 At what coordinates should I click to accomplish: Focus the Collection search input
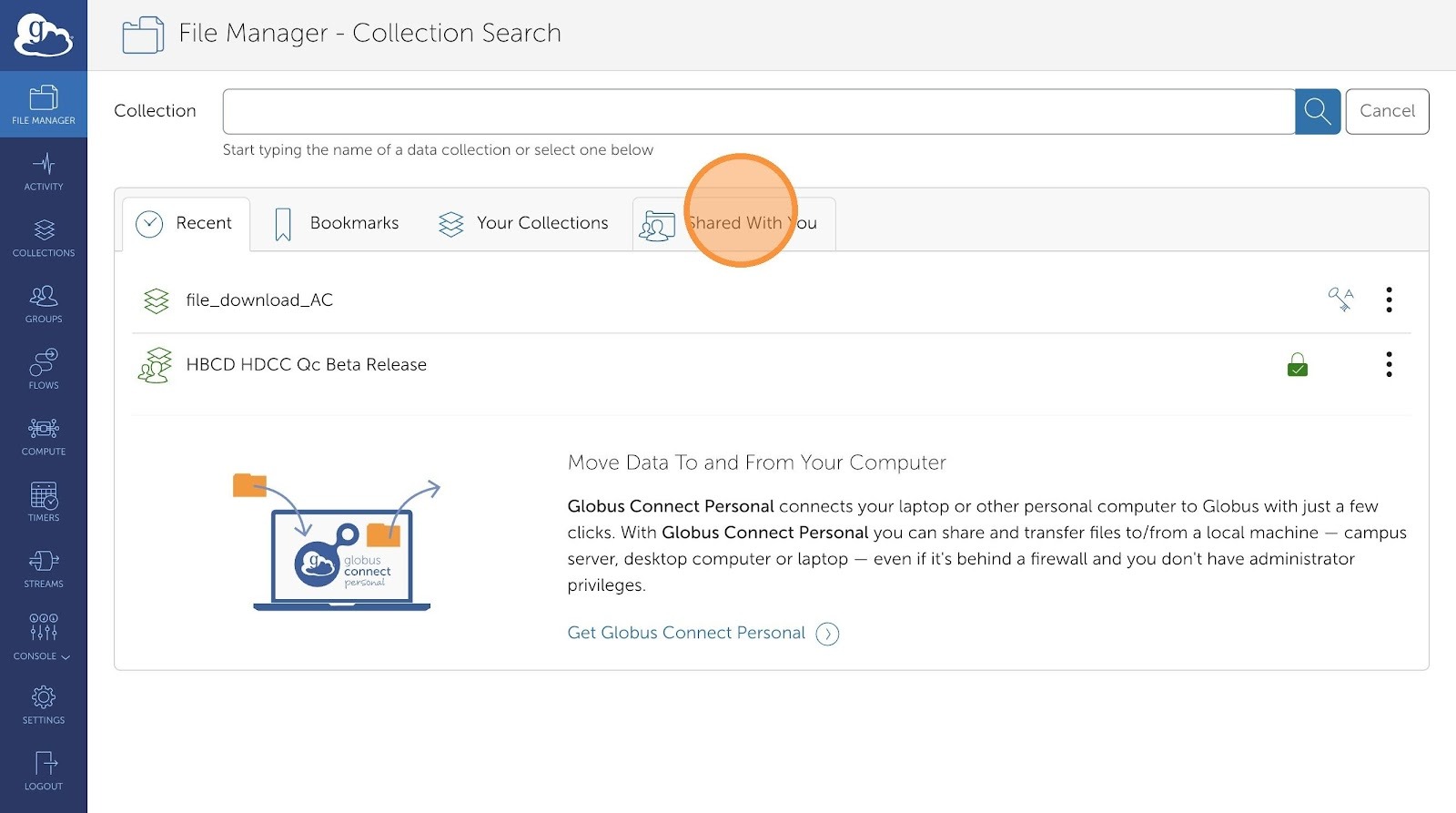tap(759, 111)
